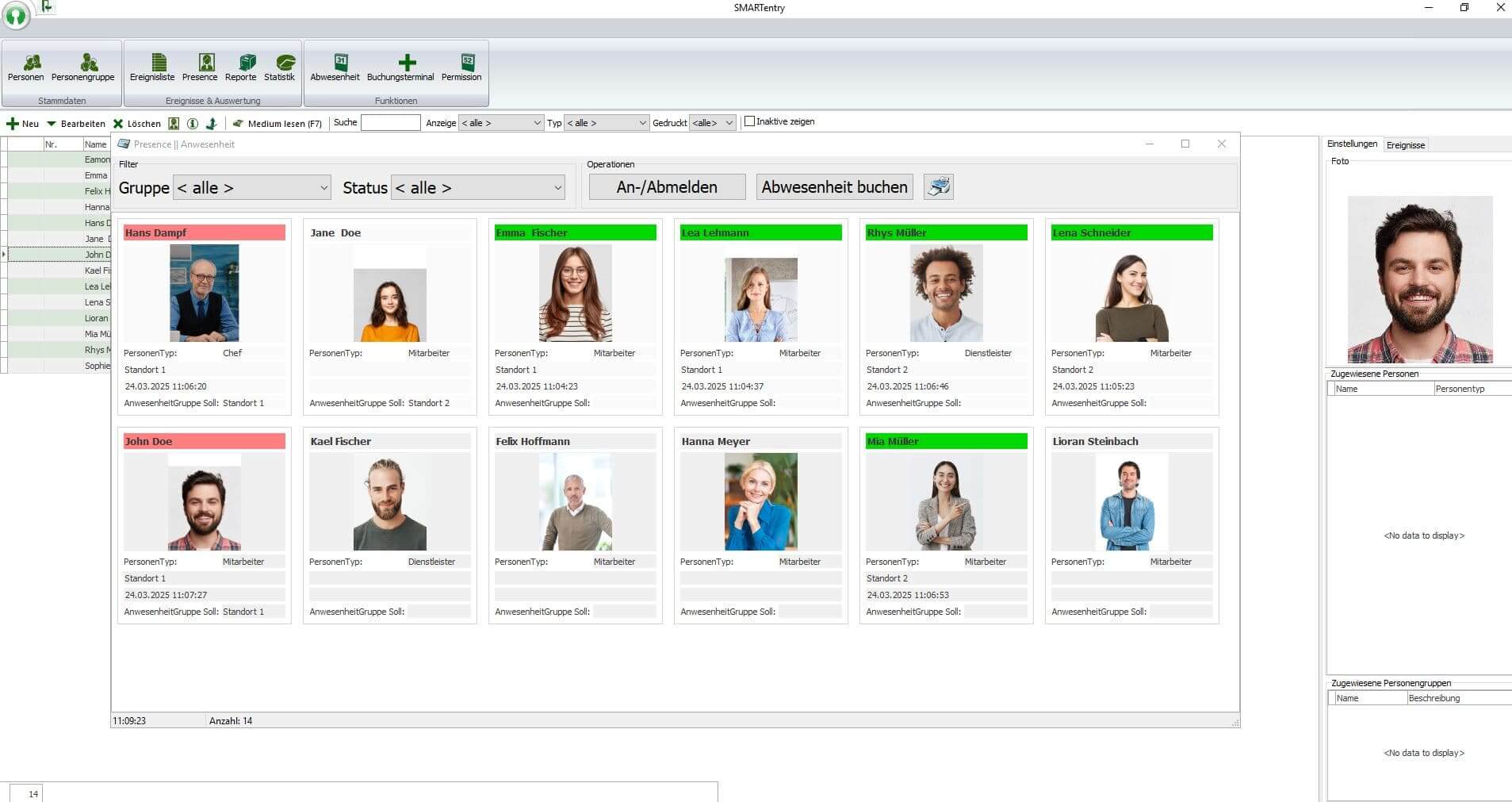Switch to the Ereignisse tab
1512x802 pixels.
click(1405, 144)
